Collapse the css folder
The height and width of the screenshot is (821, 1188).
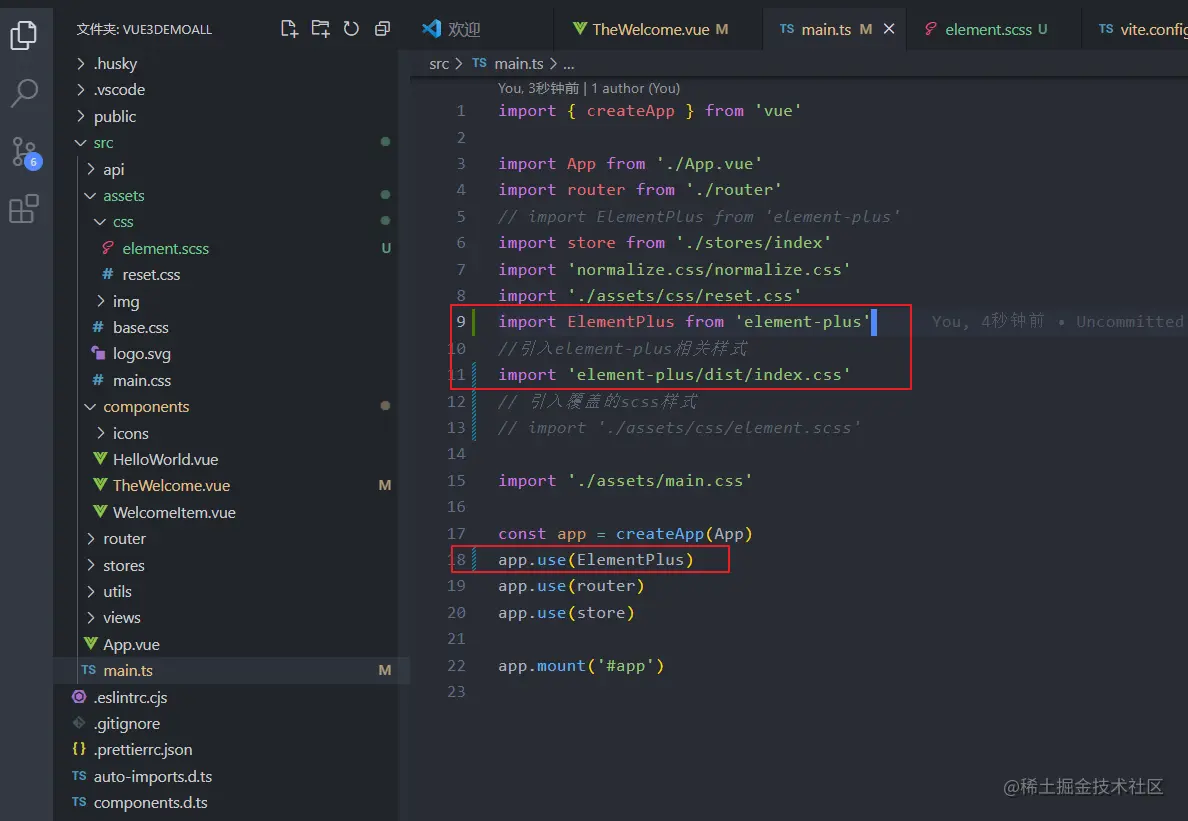[x=100, y=222]
